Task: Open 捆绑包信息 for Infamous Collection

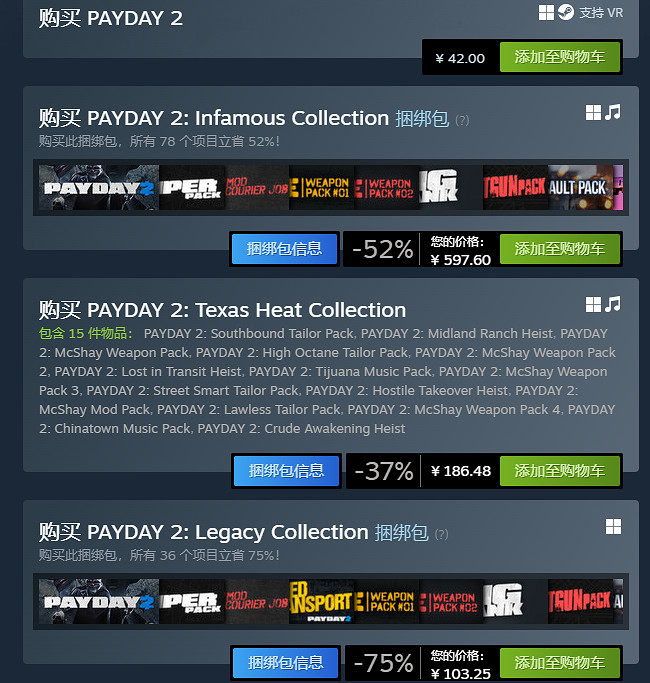Action: click(x=284, y=249)
